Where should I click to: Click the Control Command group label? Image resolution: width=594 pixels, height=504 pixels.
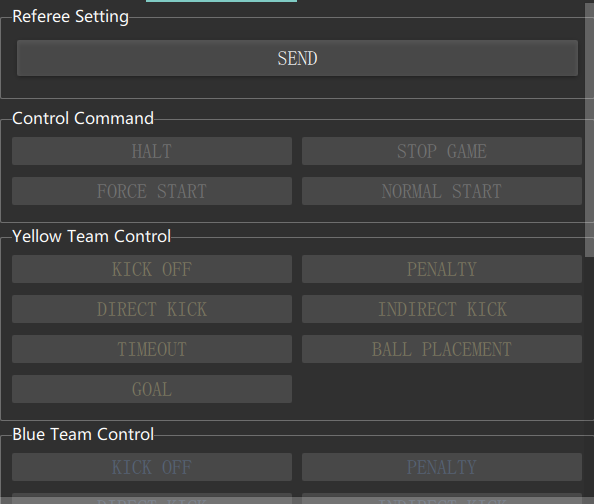pyautogui.click(x=83, y=118)
